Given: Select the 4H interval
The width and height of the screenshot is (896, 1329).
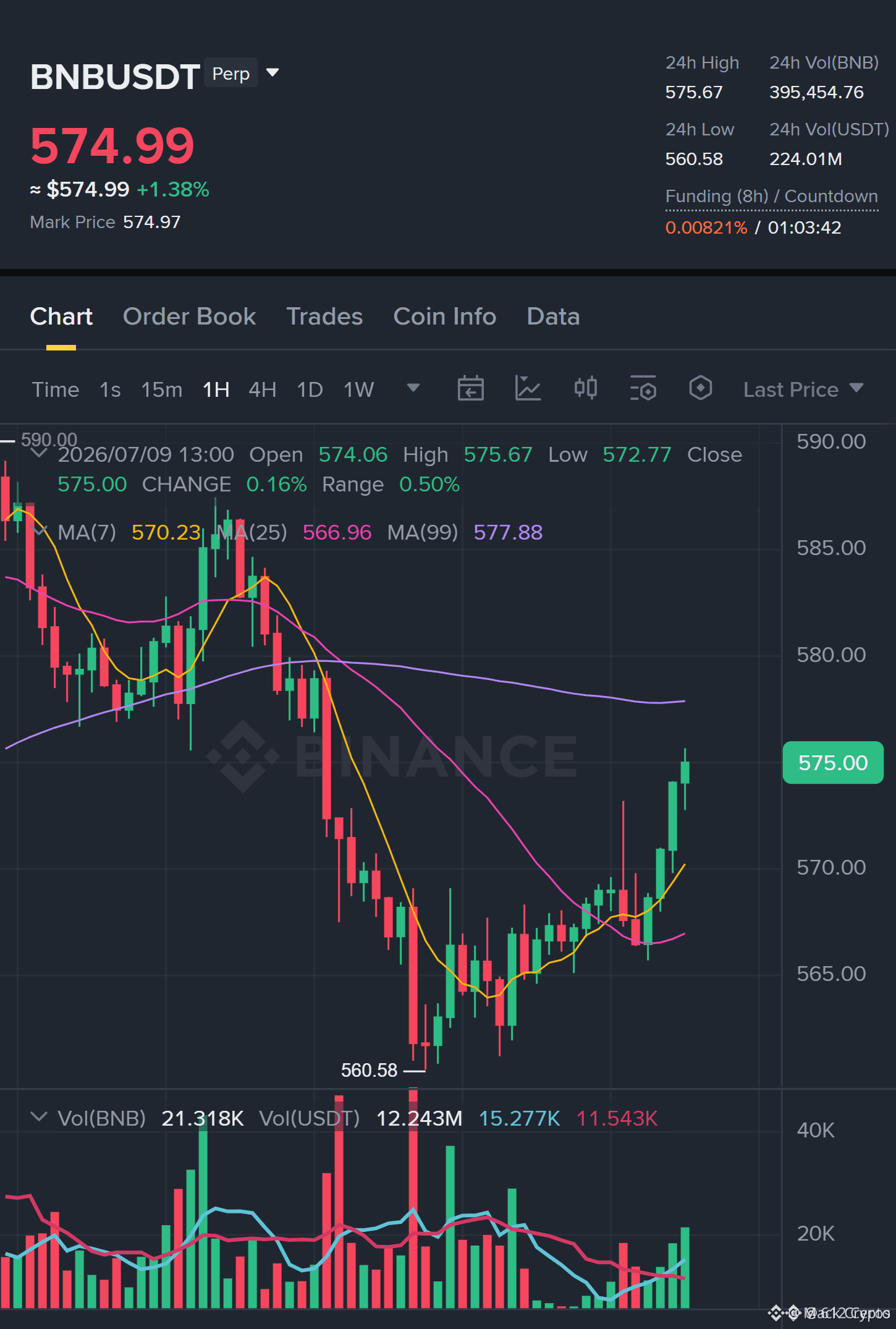Looking at the screenshot, I should 263,389.
